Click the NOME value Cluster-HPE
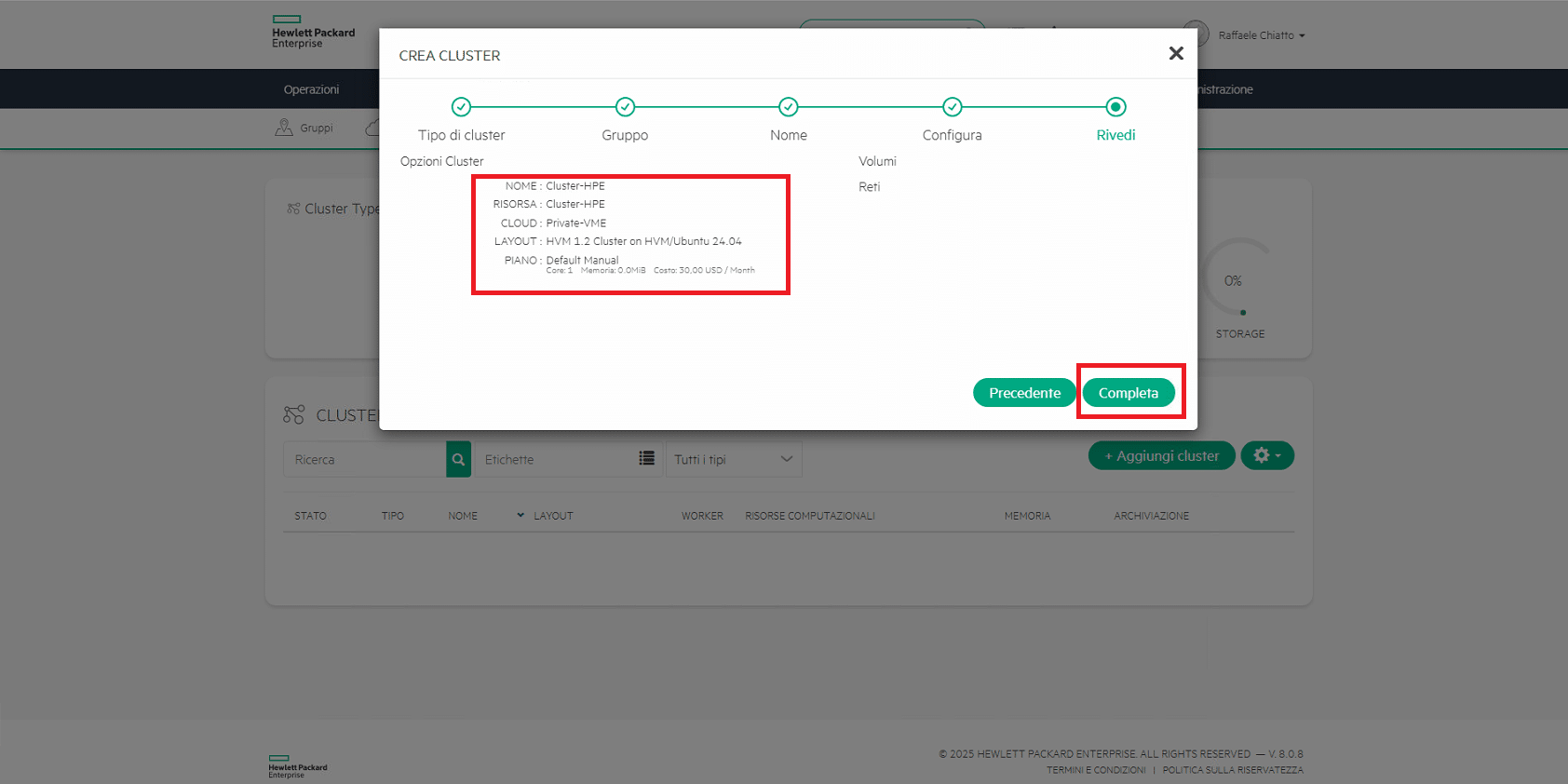1568x784 pixels. click(575, 186)
